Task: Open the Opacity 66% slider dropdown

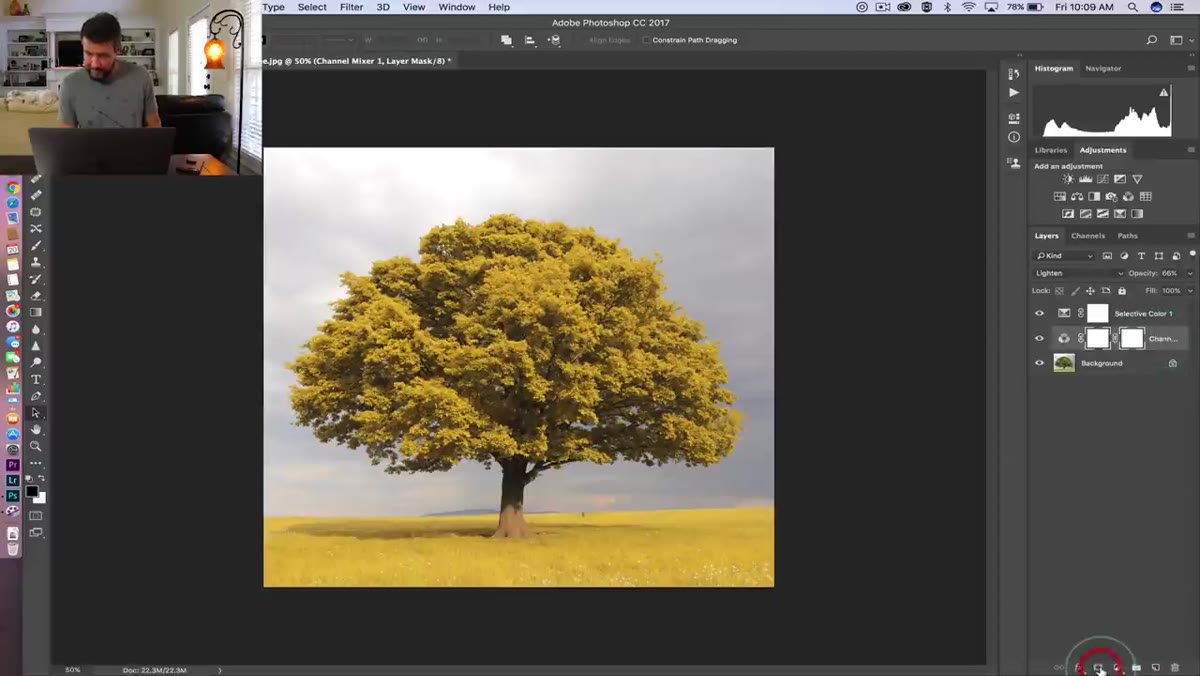Action: click(x=1189, y=273)
